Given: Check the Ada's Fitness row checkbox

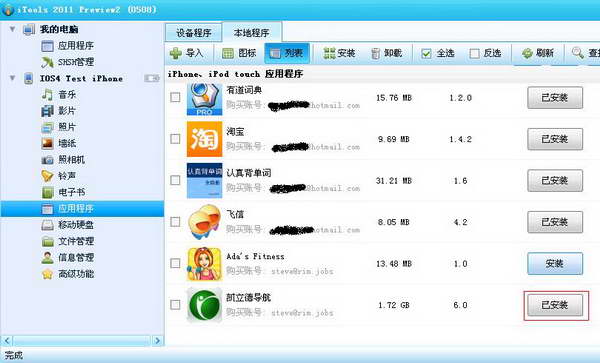Looking at the screenshot, I should click(x=175, y=263).
